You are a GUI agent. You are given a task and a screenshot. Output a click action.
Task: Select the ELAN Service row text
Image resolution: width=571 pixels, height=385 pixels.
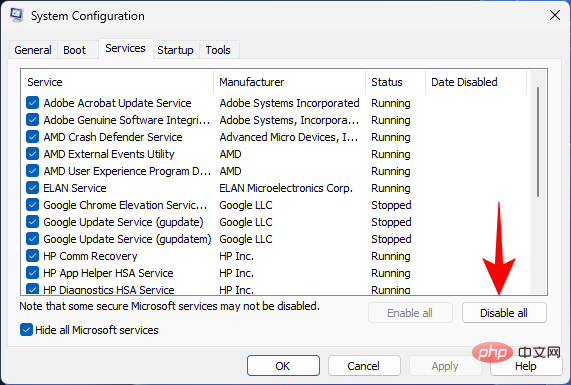coord(75,188)
